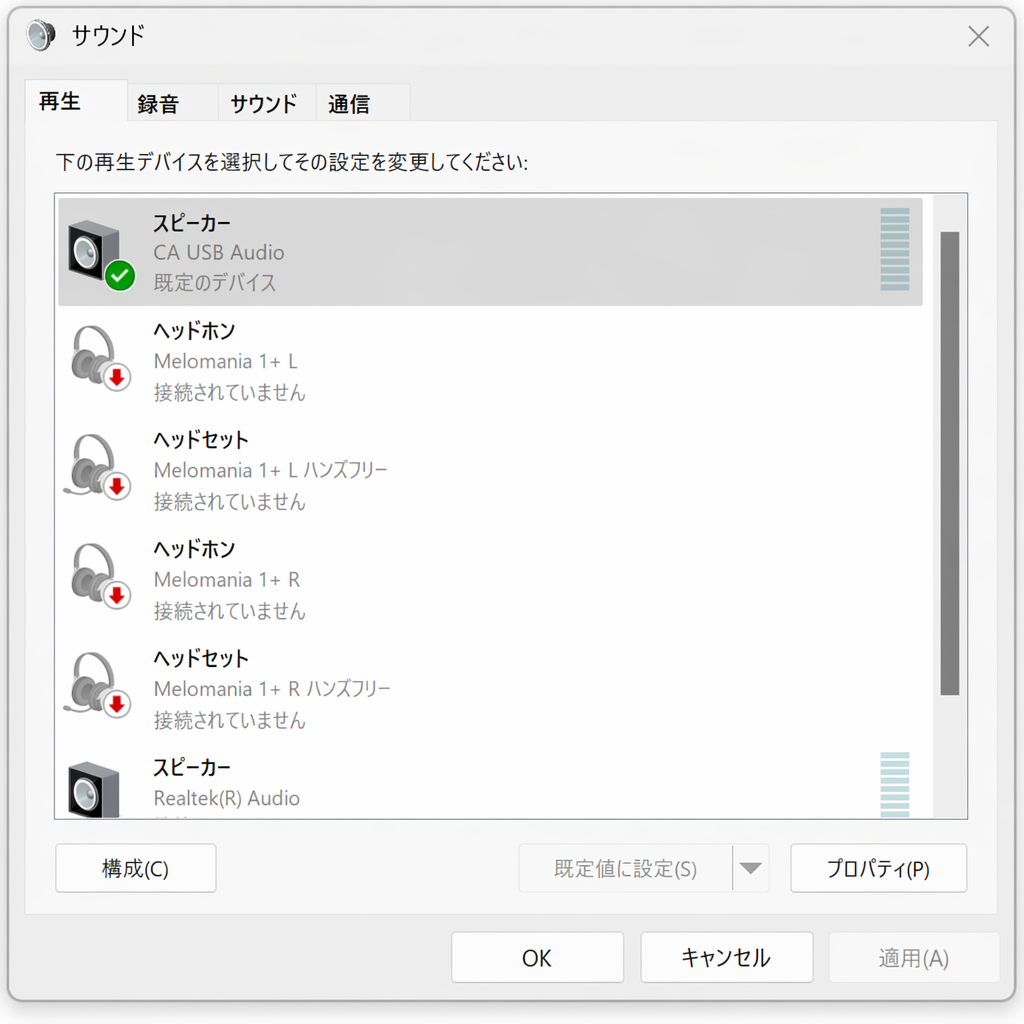Select 'Melomania 1+ L ハンズフリー' text
Image resolution: width=1024 pixels, height=1024 pixels.
tap(270, 470)
